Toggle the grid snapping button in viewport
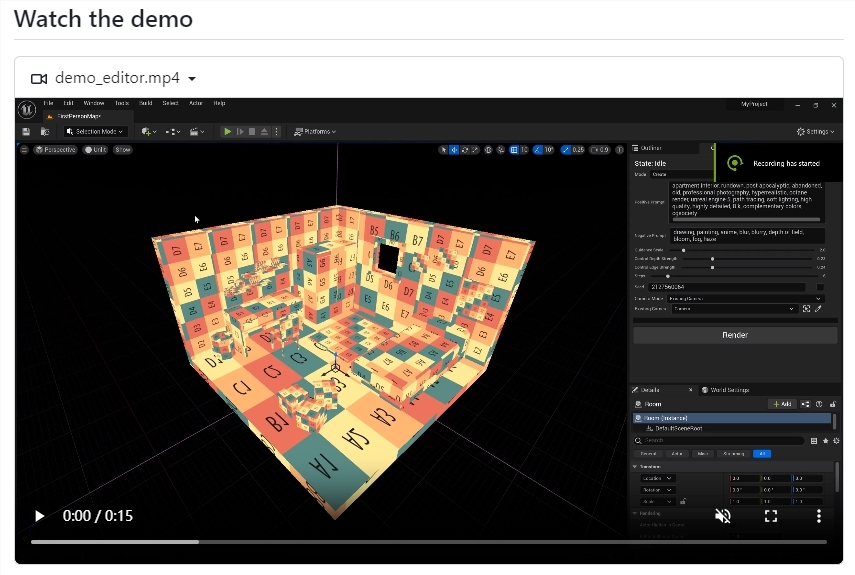 [x=514, y=150]
